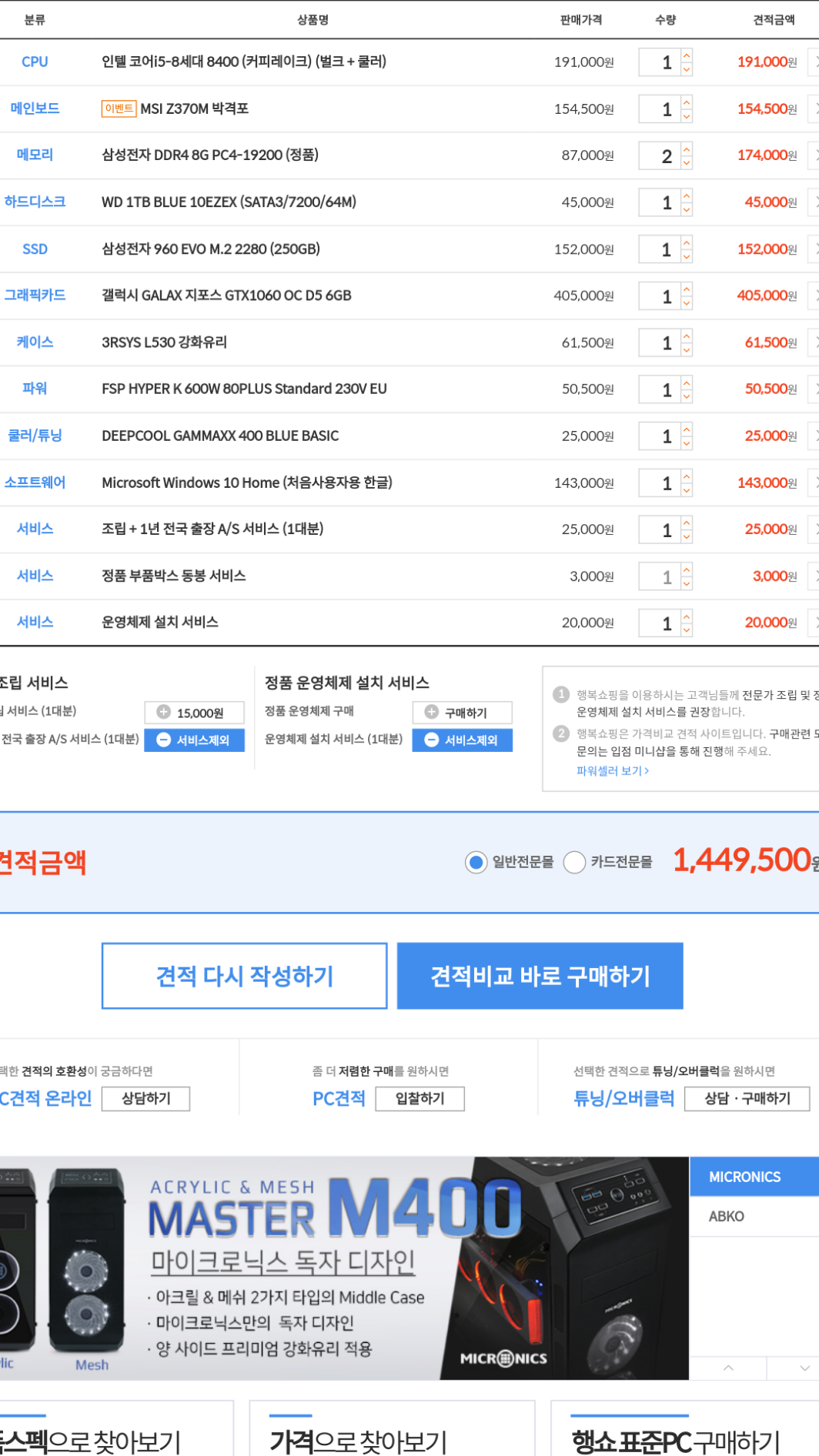Select ABKO banner tab

754,1217
